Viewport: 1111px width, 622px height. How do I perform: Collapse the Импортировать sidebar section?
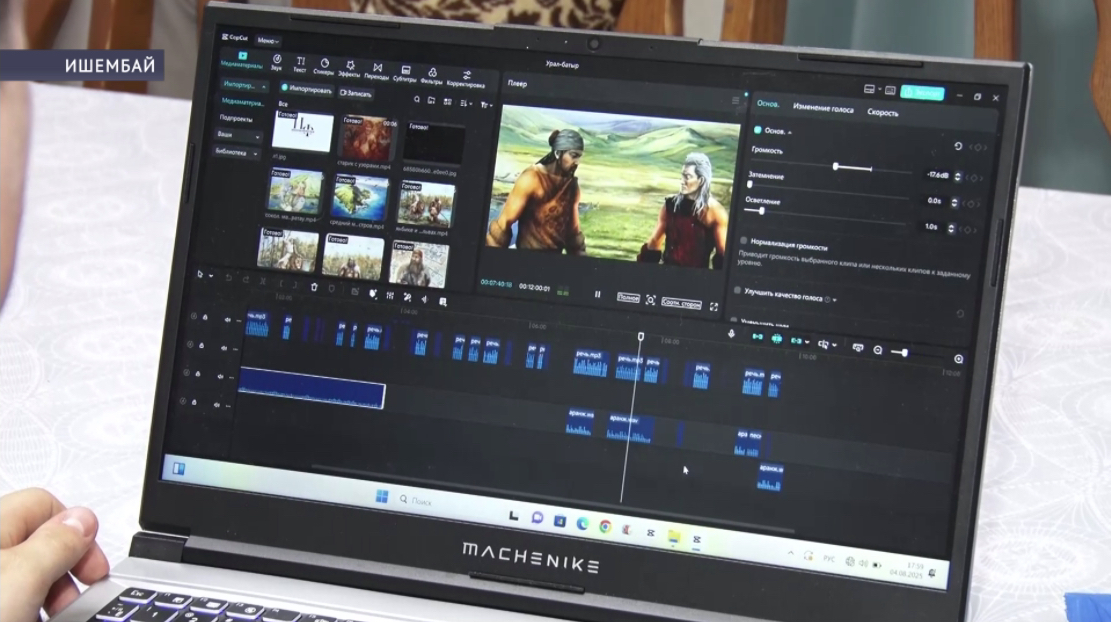click(x=244, y=85)
